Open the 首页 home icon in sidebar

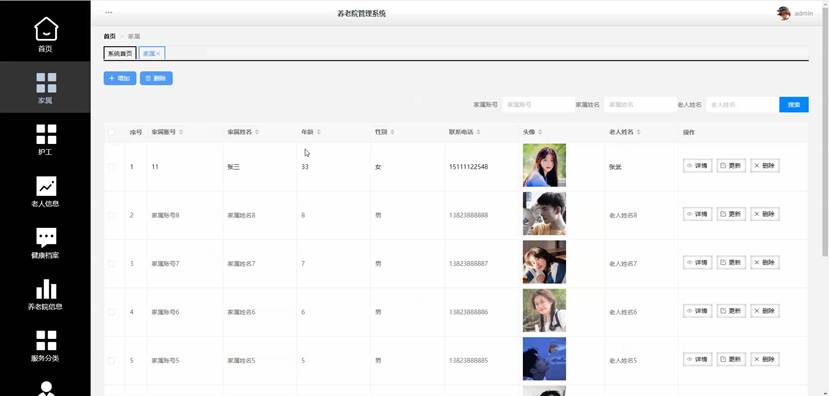coord(46,29)
